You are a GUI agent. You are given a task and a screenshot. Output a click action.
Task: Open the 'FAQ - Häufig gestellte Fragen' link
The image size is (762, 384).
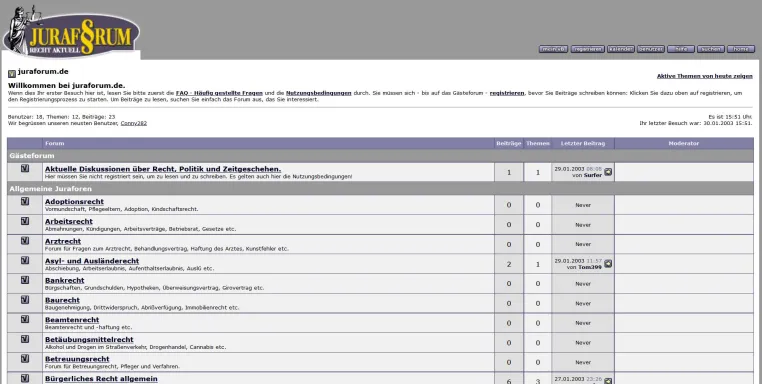pyautogui.click(x=219, y=93)
